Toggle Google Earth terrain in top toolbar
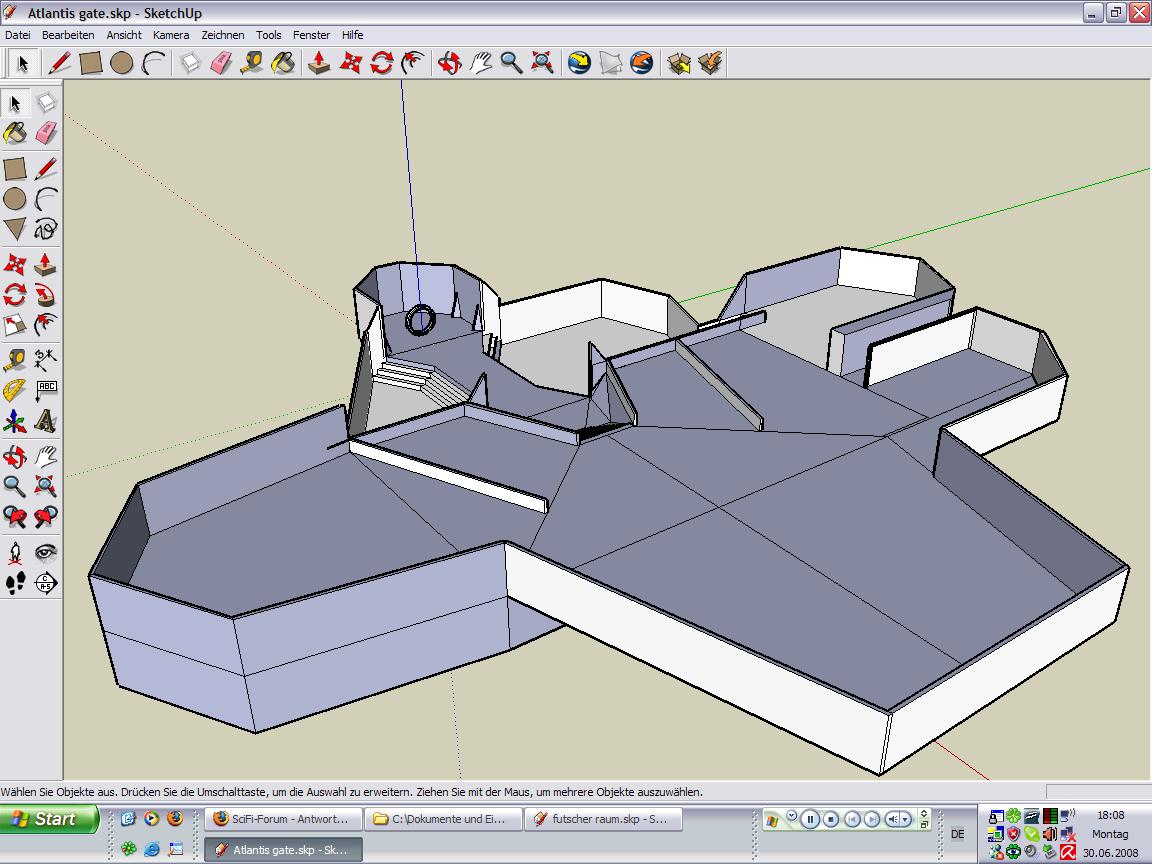Viewport: 1152px width, 864px height. coord(610,63)
